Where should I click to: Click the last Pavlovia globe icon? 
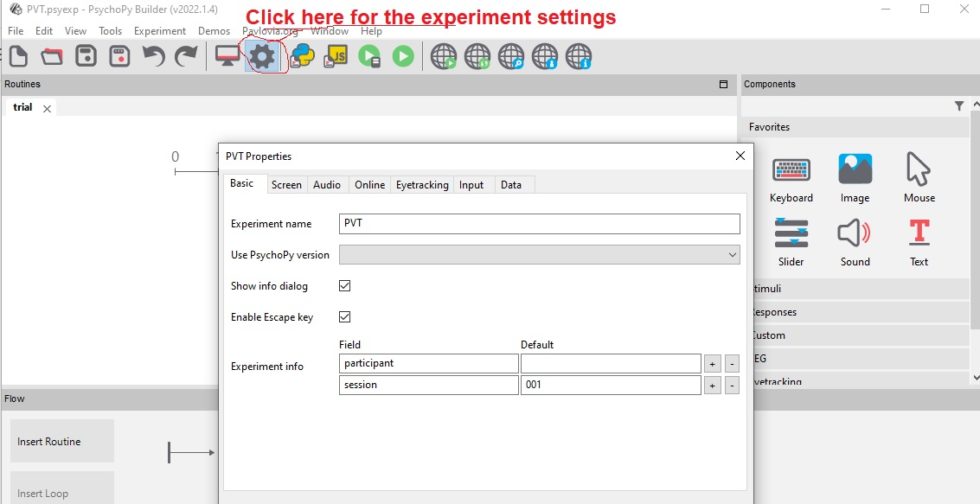coord(579,56)
